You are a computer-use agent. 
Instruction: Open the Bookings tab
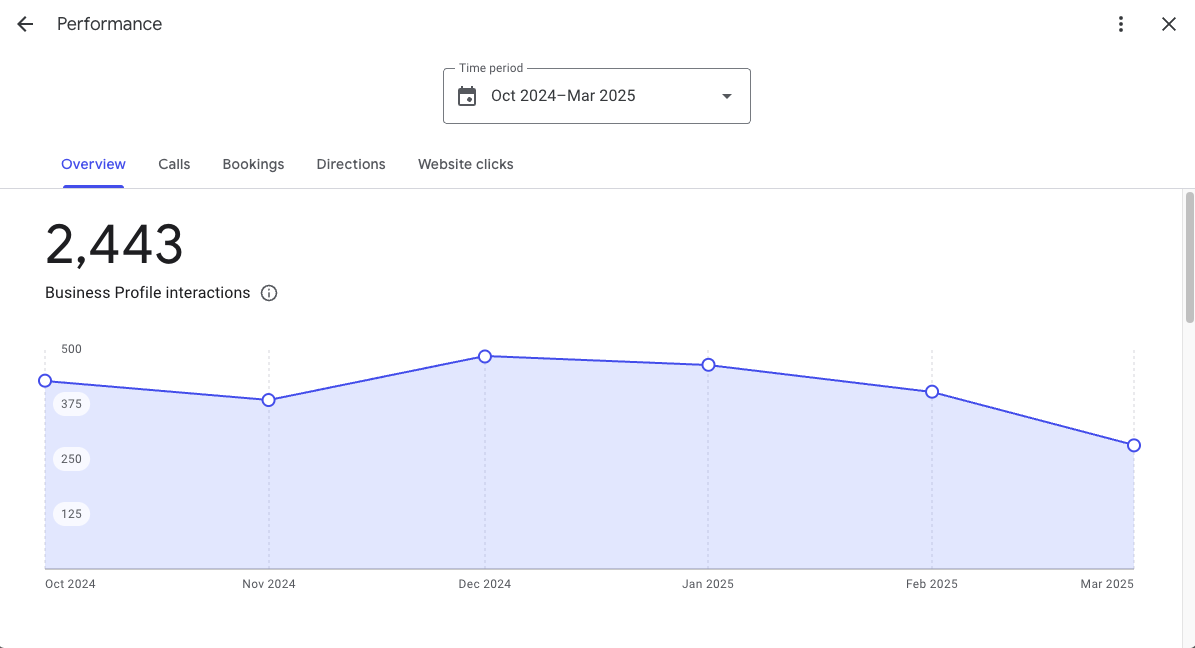[253, 164]
